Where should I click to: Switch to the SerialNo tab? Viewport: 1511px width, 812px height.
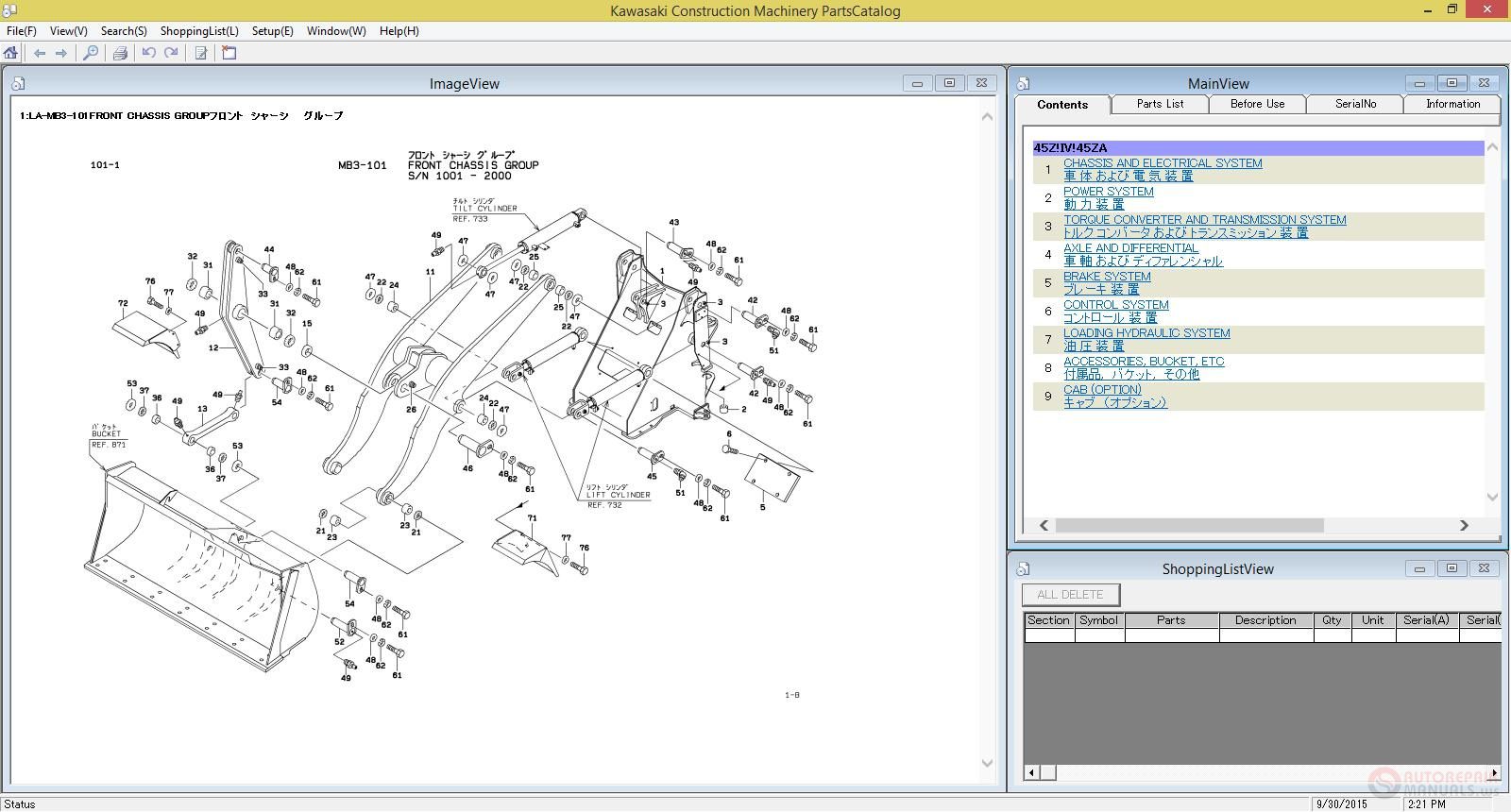(x=1355, y=104)
